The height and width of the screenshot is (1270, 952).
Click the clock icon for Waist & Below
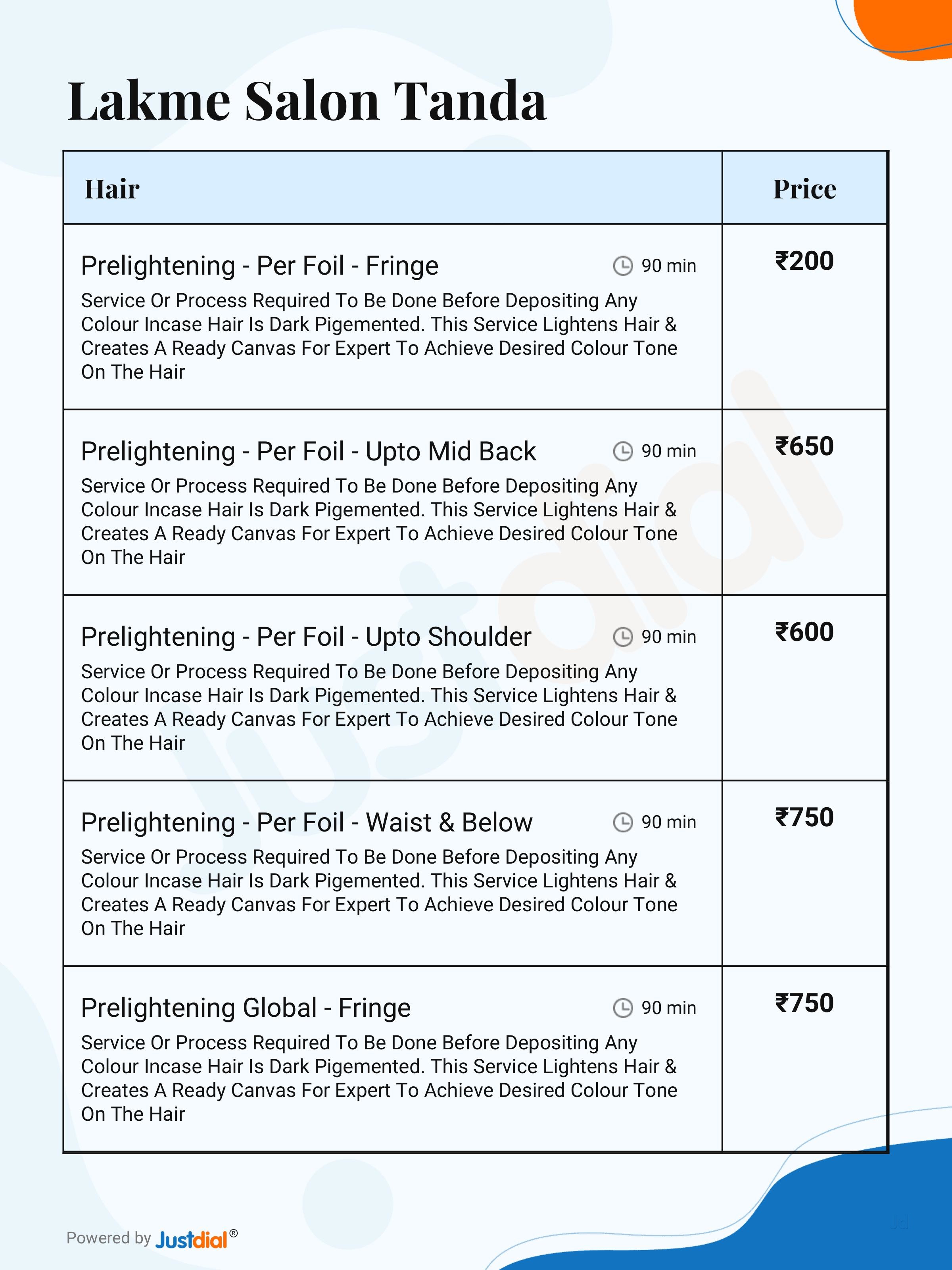[x=623, y=822]
